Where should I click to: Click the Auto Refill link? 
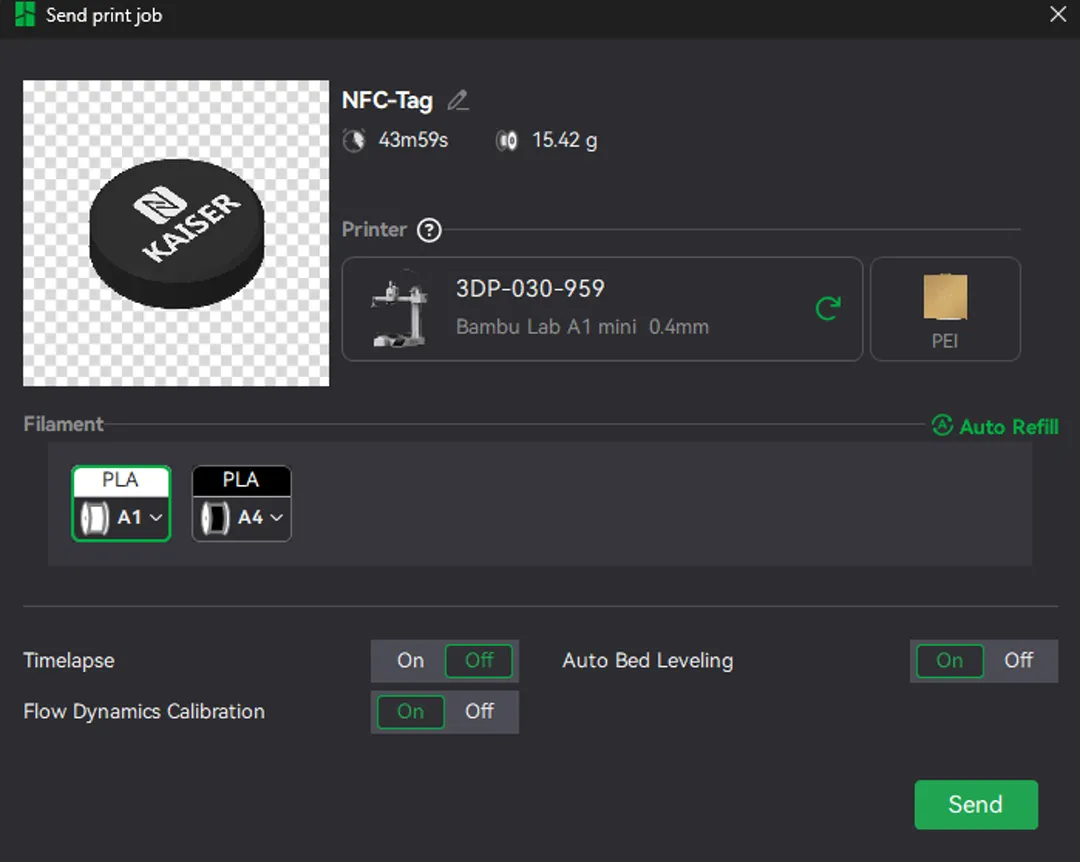coord(1008,427)
